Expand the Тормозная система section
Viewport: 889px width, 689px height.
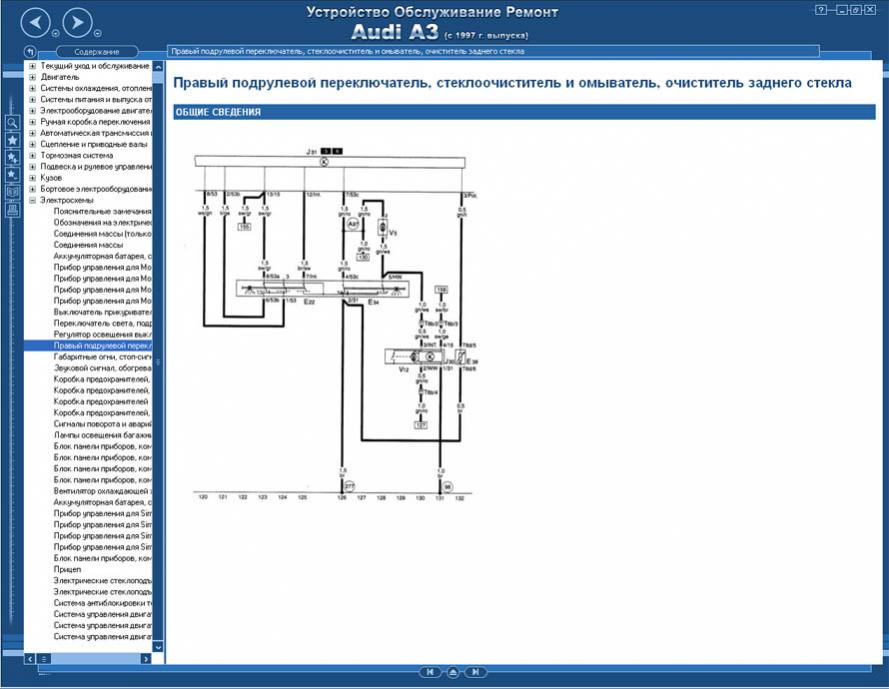coord(32,155)
